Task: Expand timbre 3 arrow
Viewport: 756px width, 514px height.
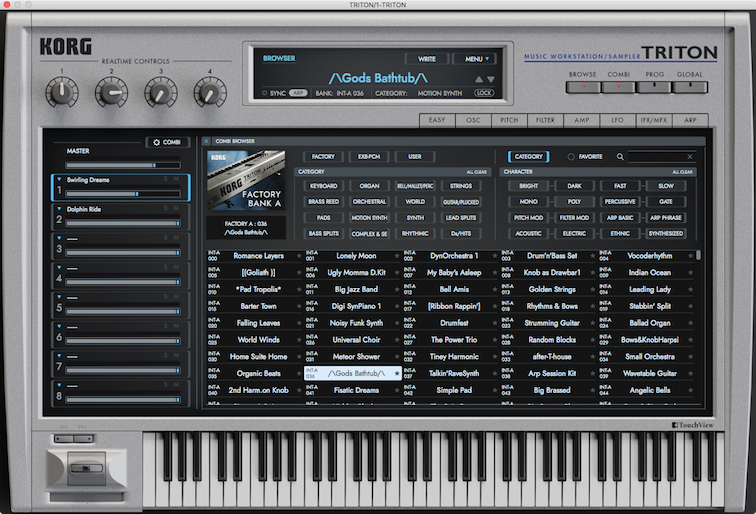Action: [59, 238]
